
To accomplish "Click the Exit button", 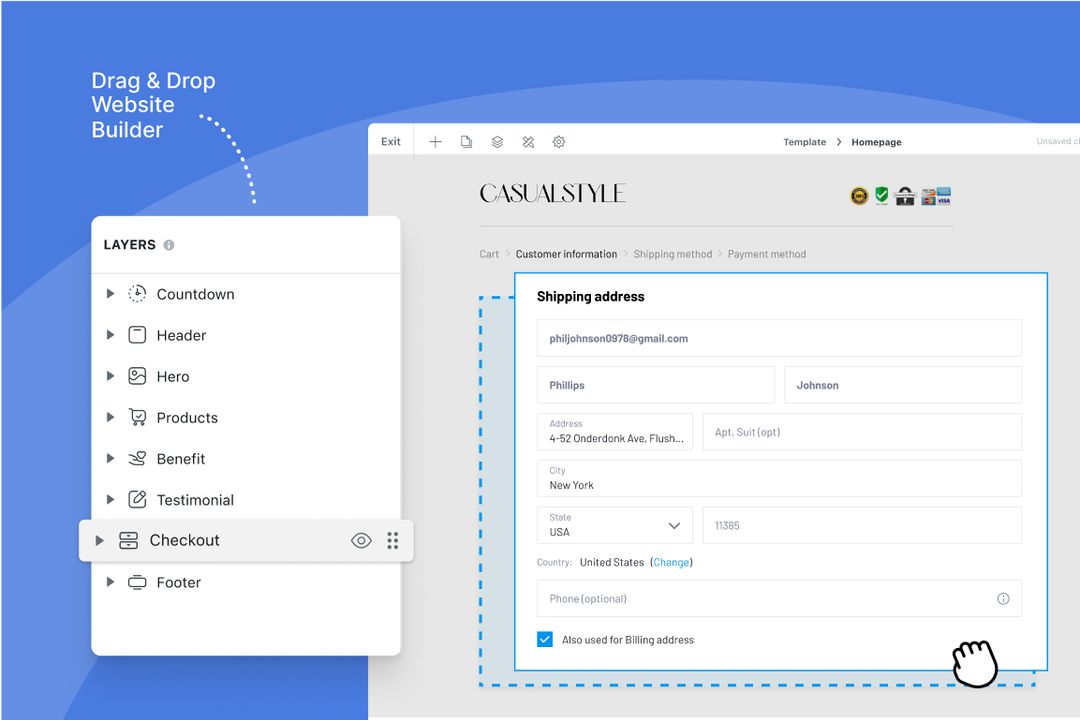I will [390, 141].
